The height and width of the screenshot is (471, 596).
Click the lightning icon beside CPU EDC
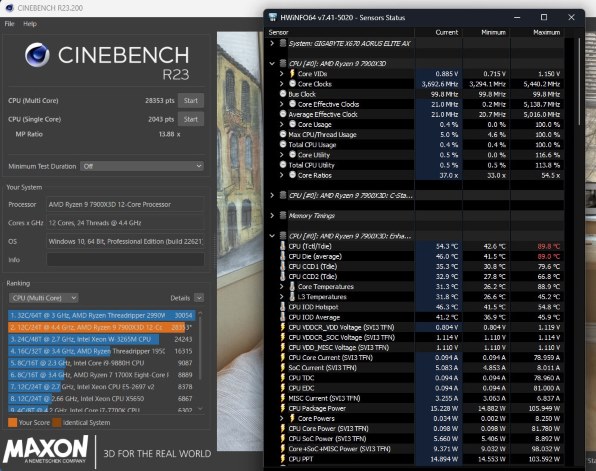(283, 388)
